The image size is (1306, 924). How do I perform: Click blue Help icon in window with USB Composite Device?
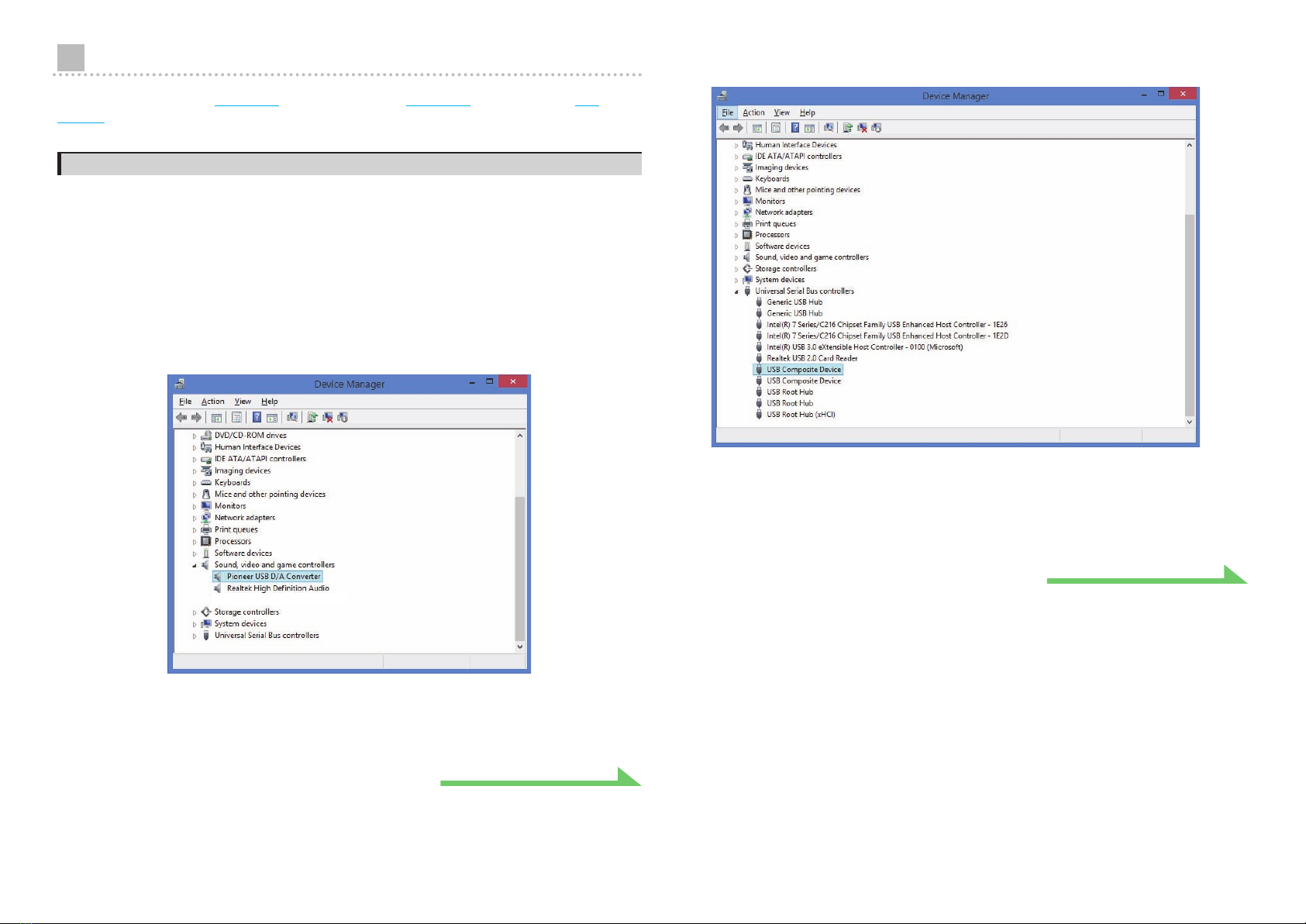point(795,127)
